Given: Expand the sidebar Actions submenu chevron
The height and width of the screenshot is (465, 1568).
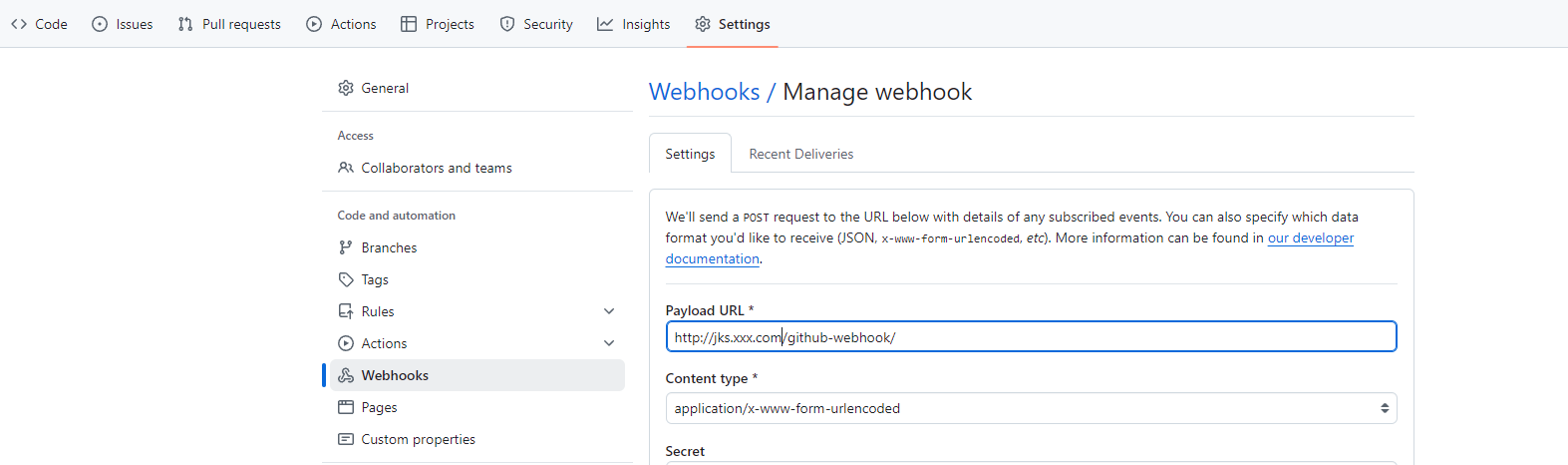Looking at the screenshot, I should coord(609,343).
